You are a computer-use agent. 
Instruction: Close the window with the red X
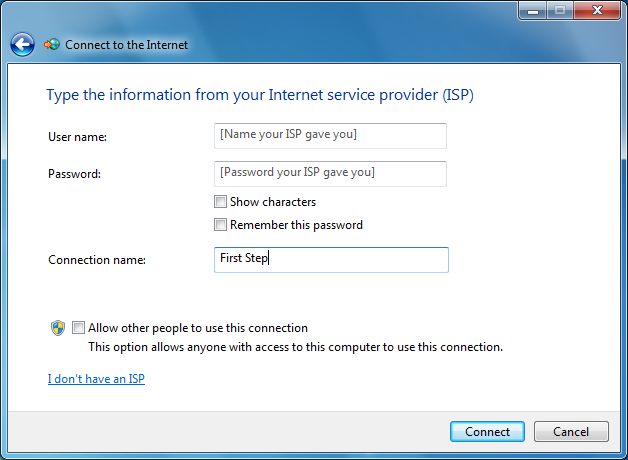click(596, 10)
